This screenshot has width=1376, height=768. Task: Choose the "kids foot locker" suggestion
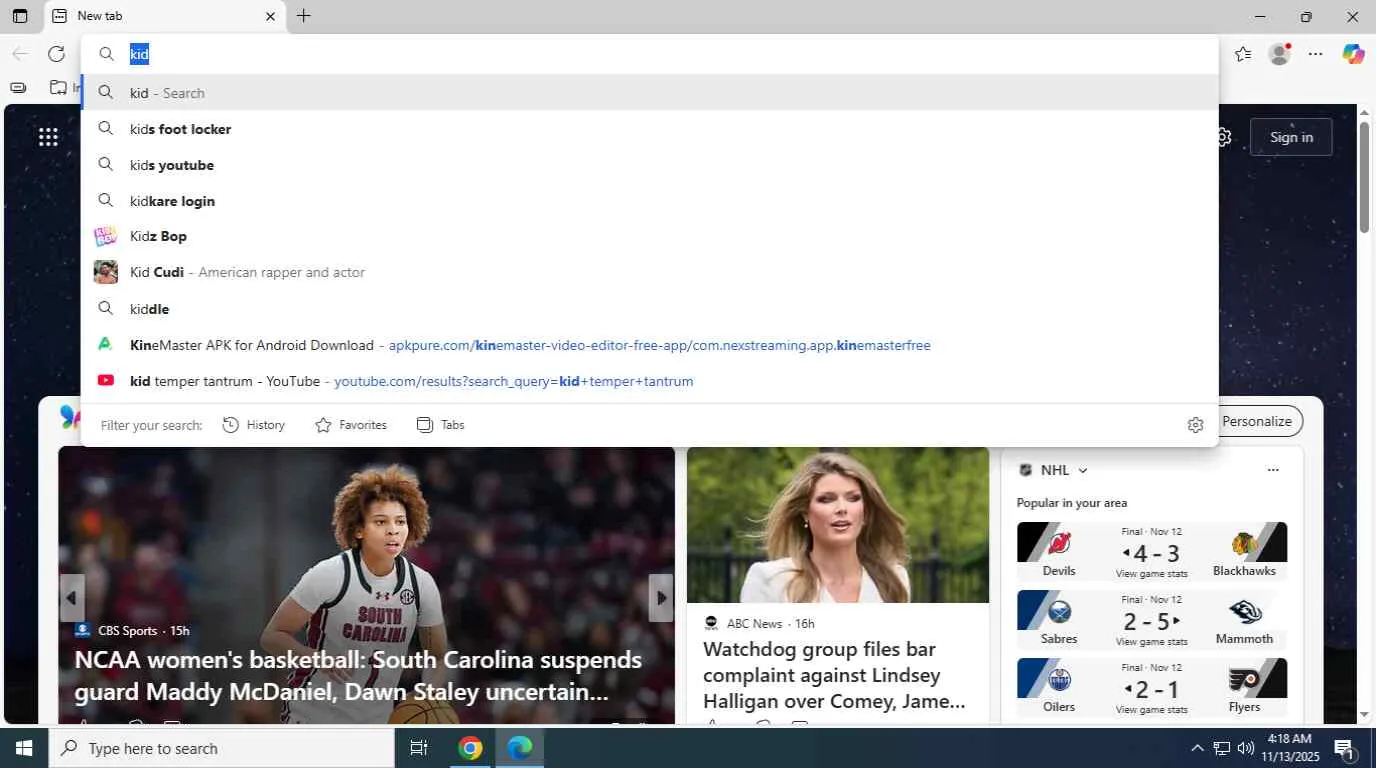(x=650, y=129)
